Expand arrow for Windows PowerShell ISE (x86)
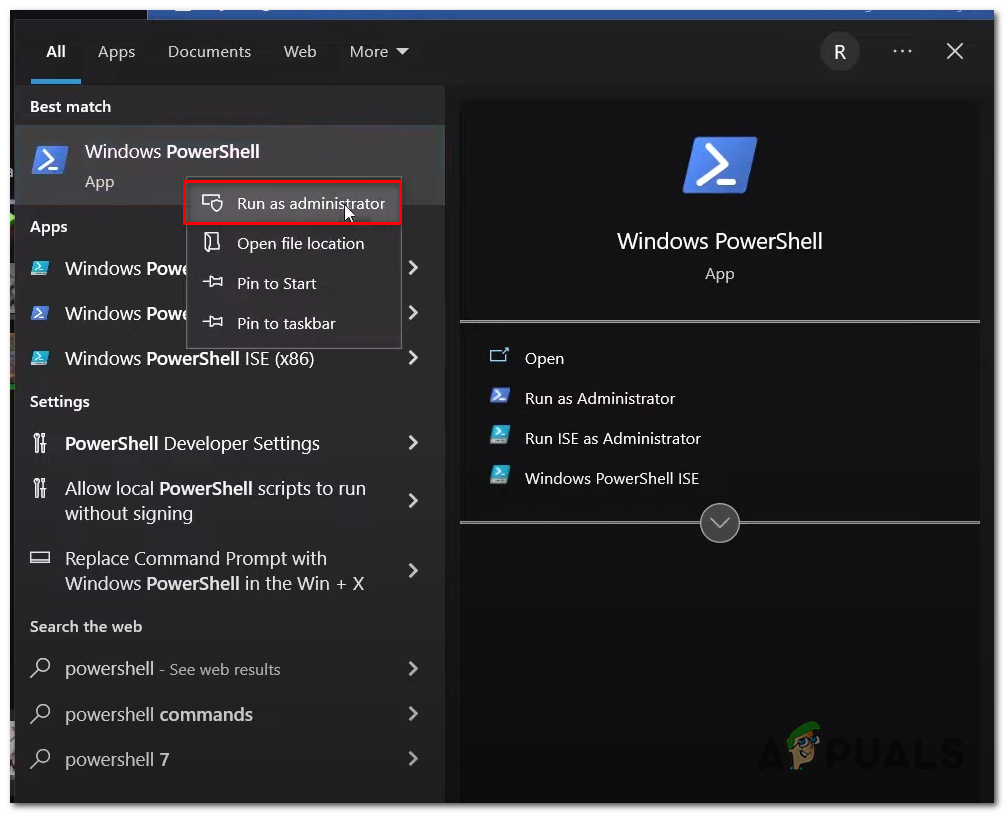1005x814 pixels. (413, 358)
